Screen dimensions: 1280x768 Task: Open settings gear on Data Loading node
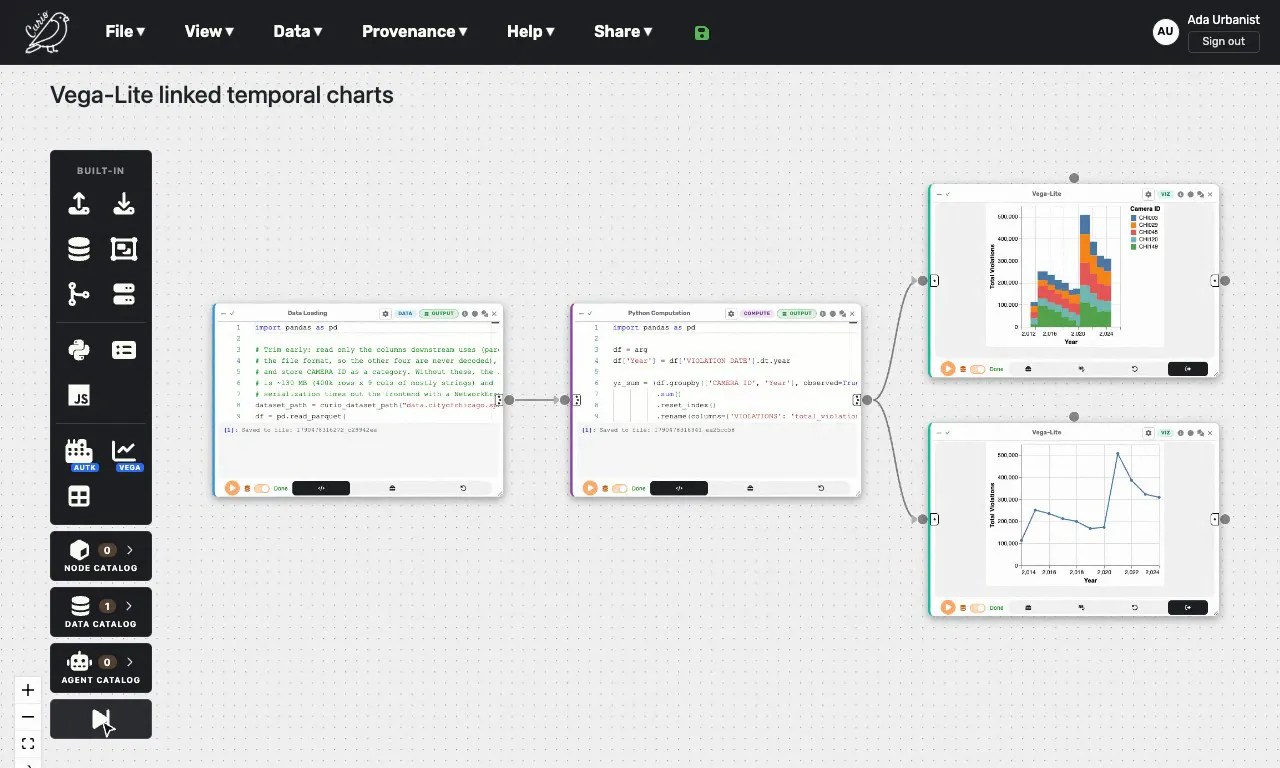[386, 313]
